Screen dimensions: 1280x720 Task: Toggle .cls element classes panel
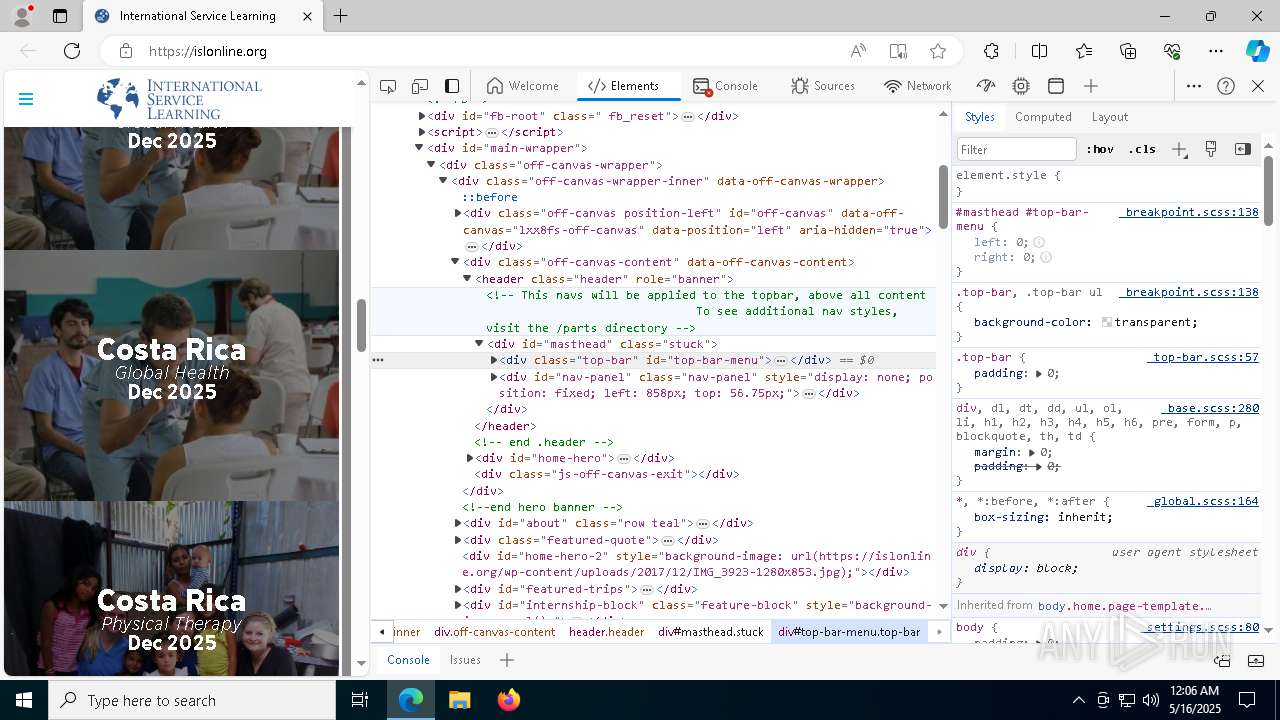[1142, 149]
